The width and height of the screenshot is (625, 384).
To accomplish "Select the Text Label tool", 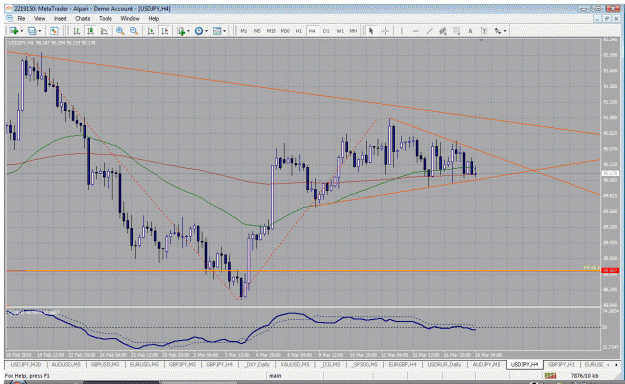I will (x=484, y=31).
